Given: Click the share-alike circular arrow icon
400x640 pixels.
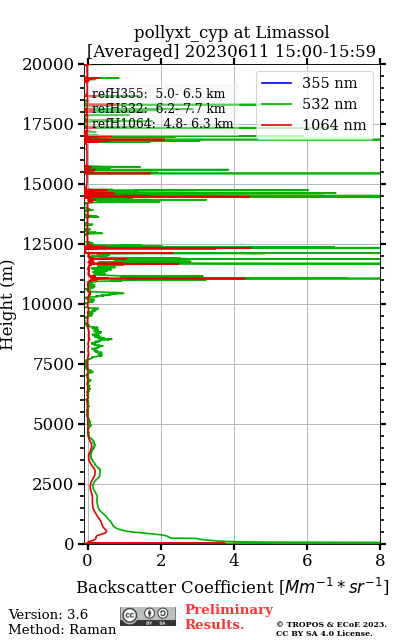Looking at the screenshot, I should (x=163, y=613).
